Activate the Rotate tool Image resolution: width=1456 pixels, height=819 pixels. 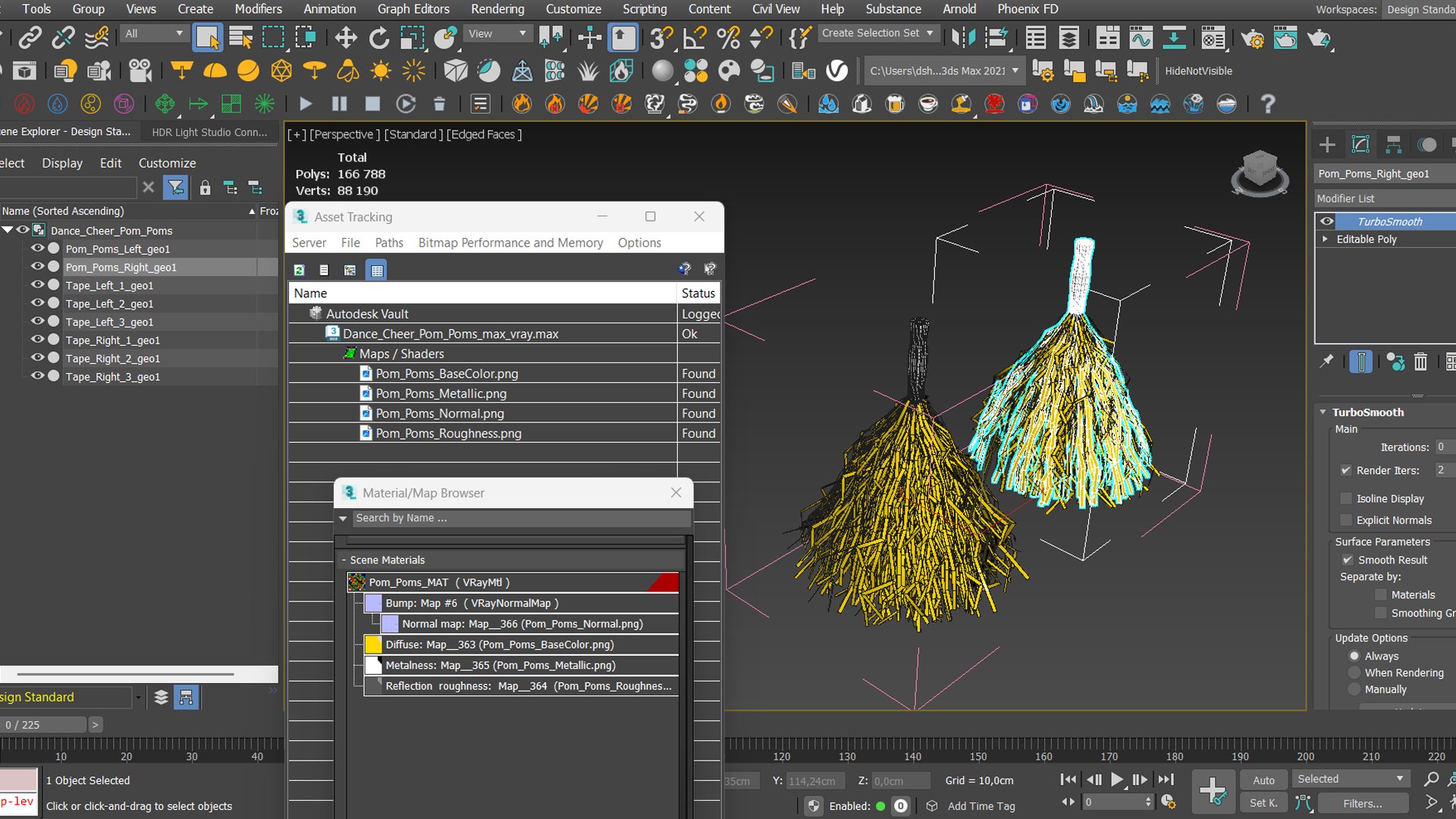tap(378, 37)
